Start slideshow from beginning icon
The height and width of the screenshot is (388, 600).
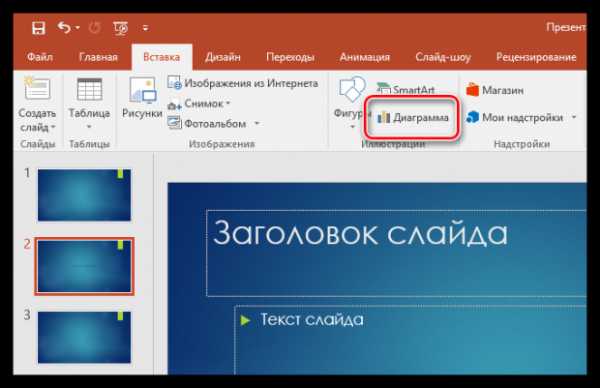pyautogui.click(x=121, y=28)
